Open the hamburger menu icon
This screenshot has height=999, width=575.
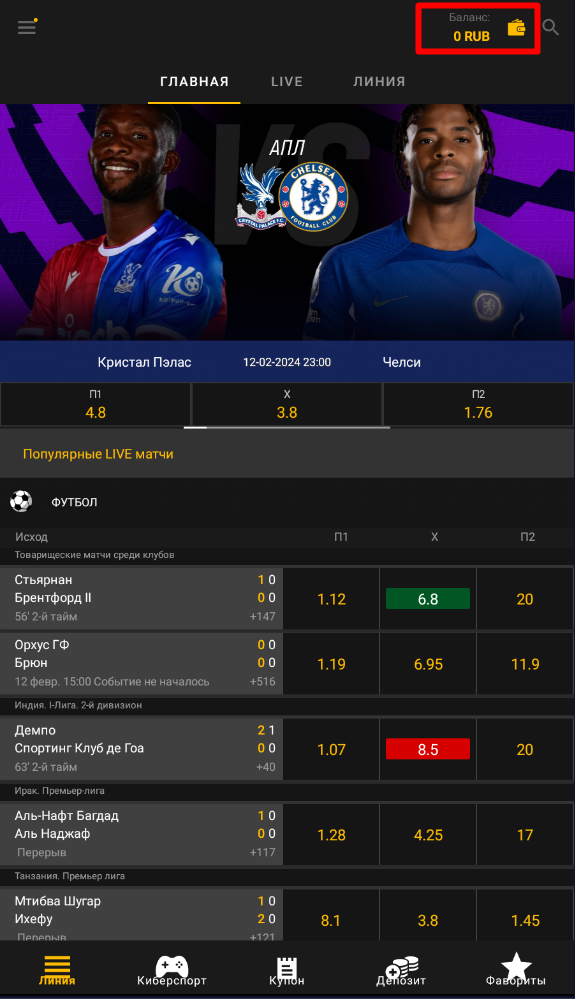click(27, 27)
